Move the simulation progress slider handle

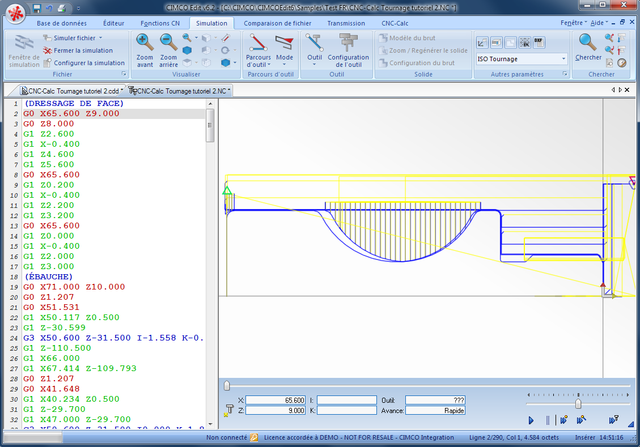(x=227, y=385)
